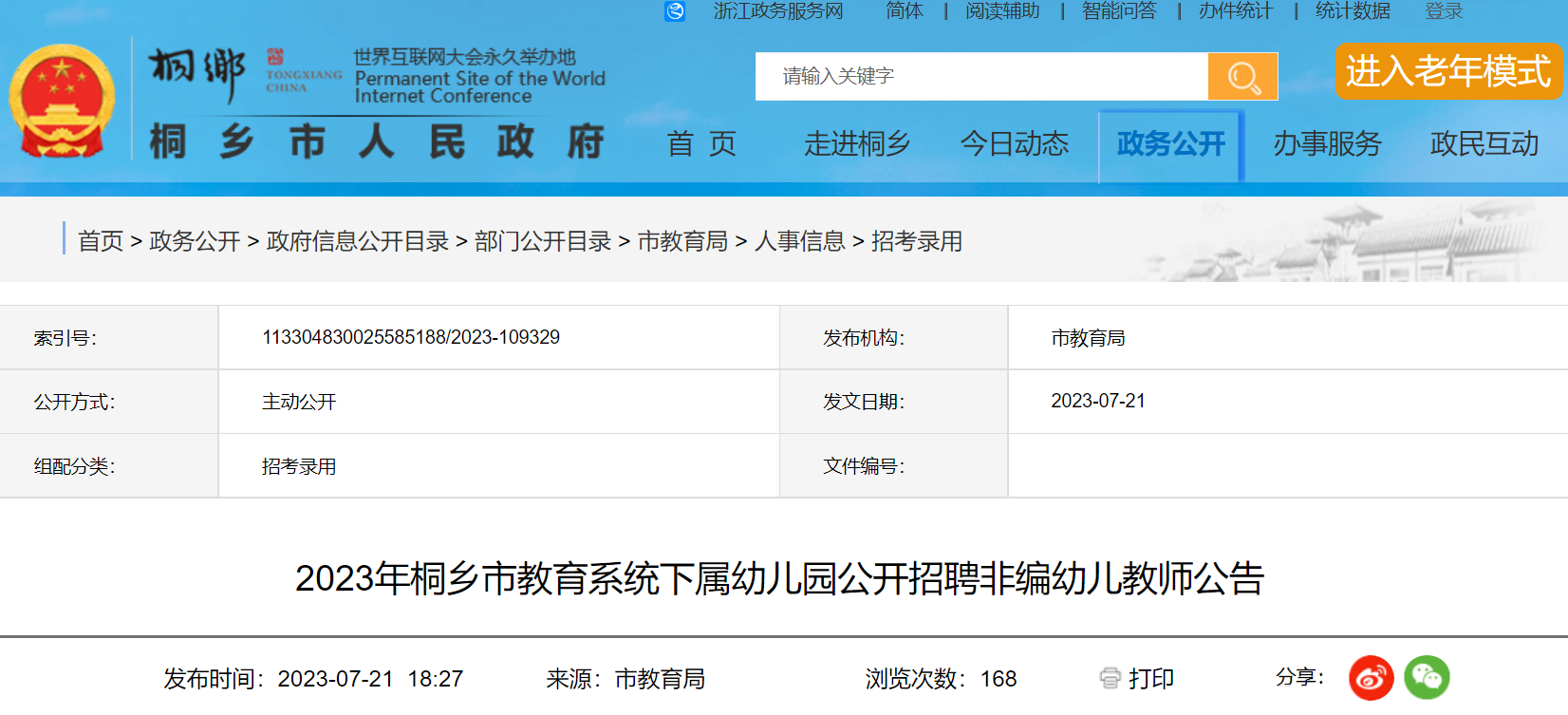Click the national emblem logo
This screenshot has height=715, width=1568.
(62, 102)
